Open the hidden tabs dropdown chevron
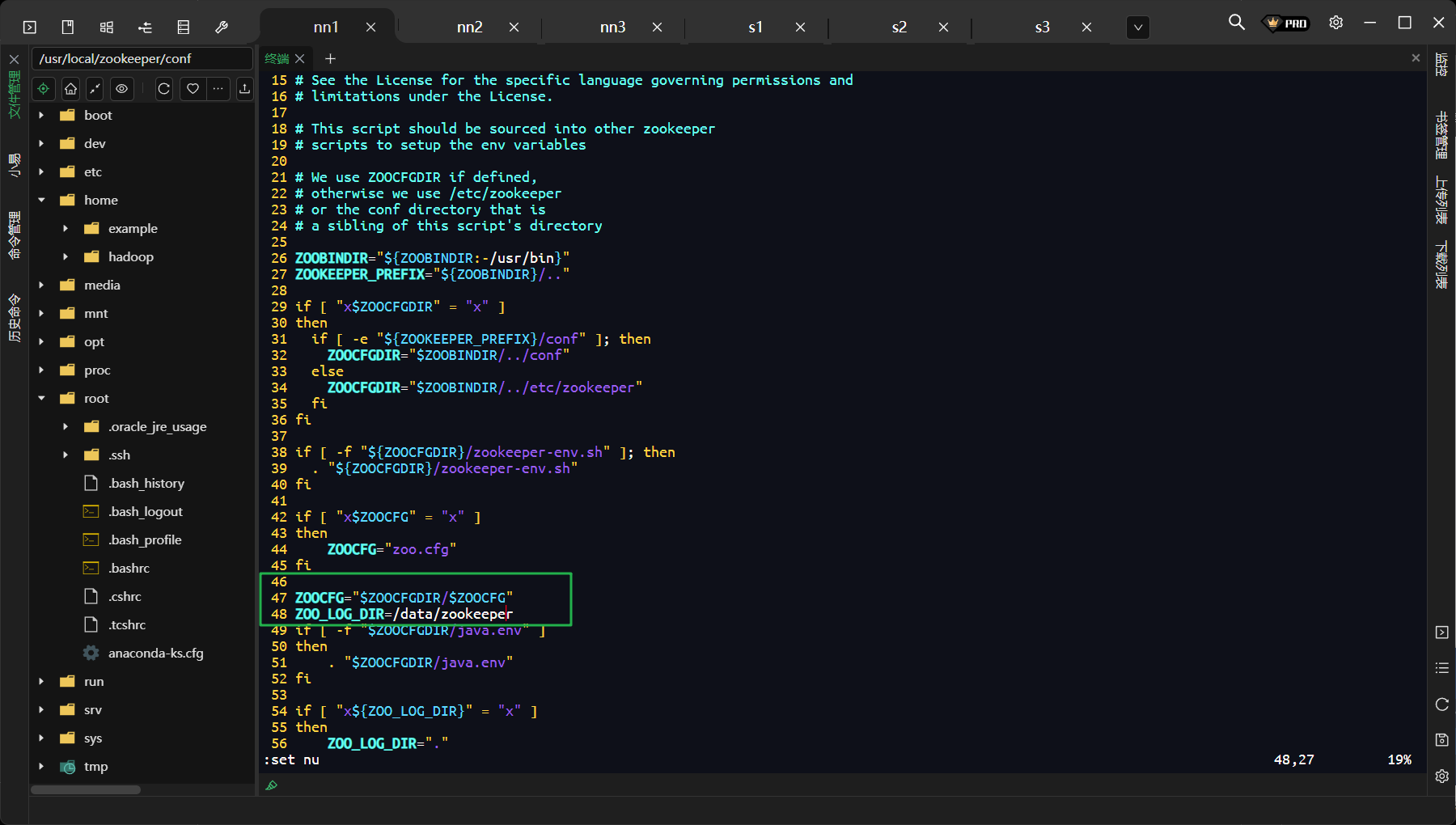Viewport: 1456px width, 825px height. (x=1137, y=27)
